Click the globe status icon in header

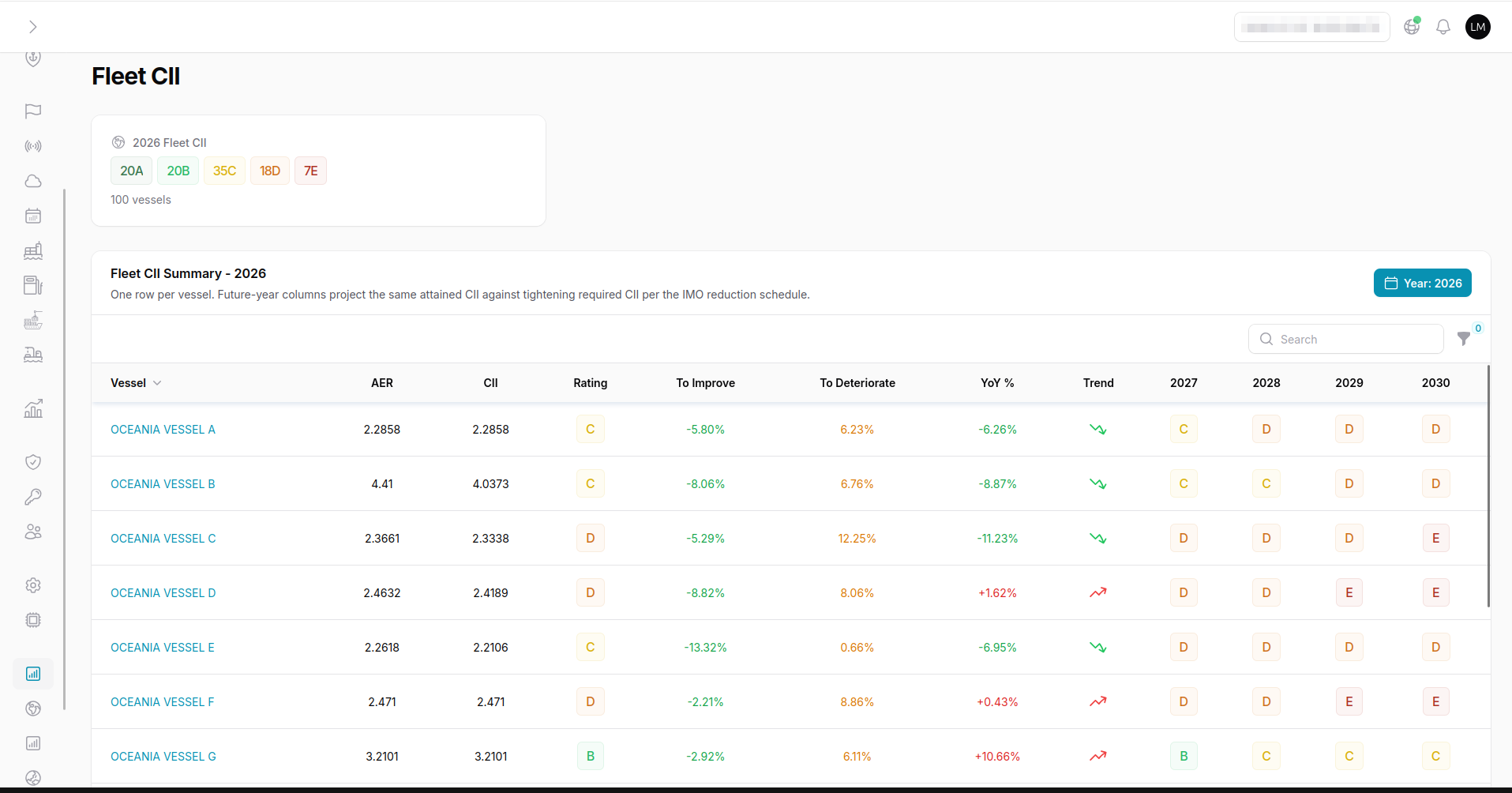tap(1412, 27)
